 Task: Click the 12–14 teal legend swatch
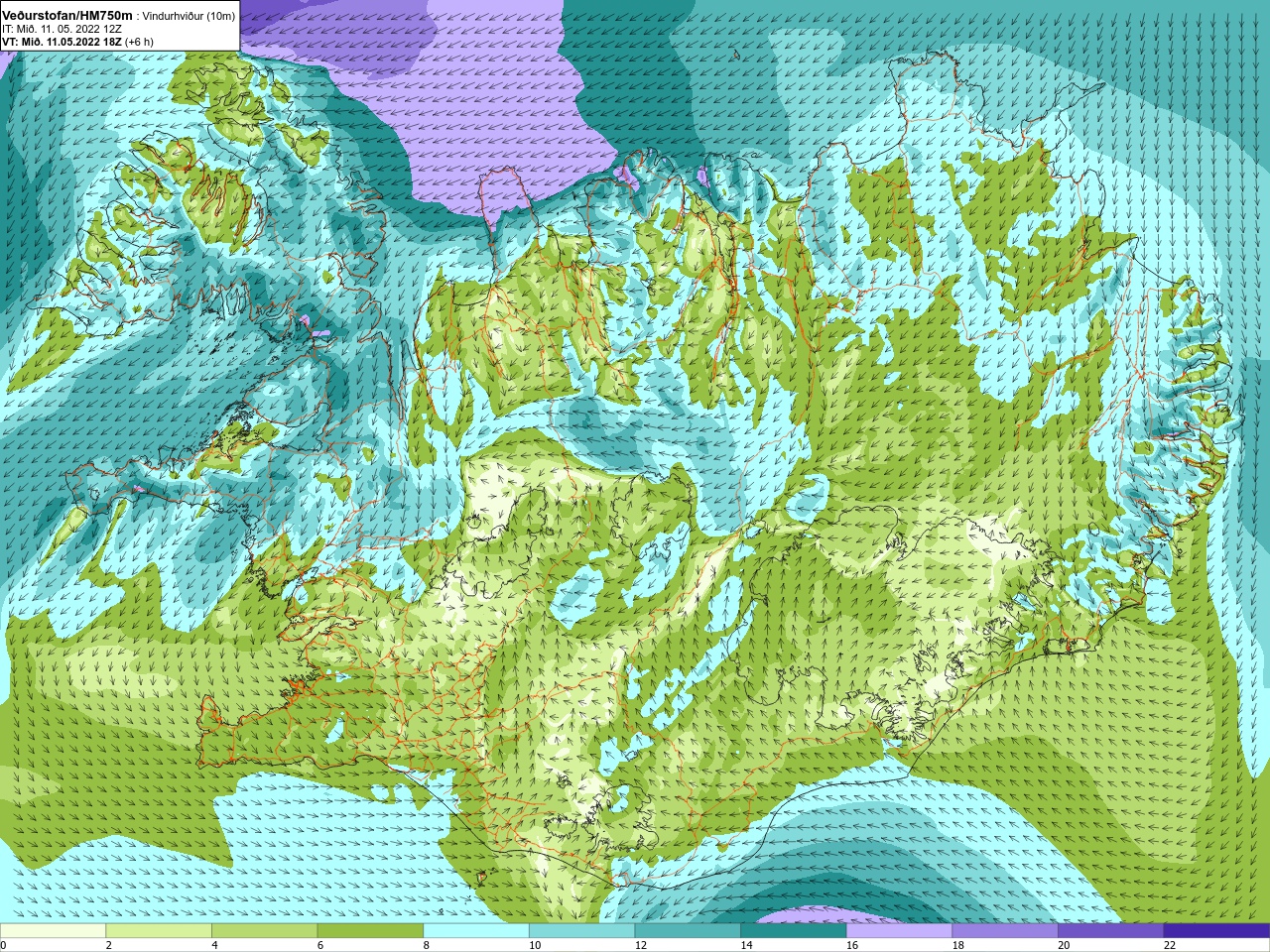point(688,931)
